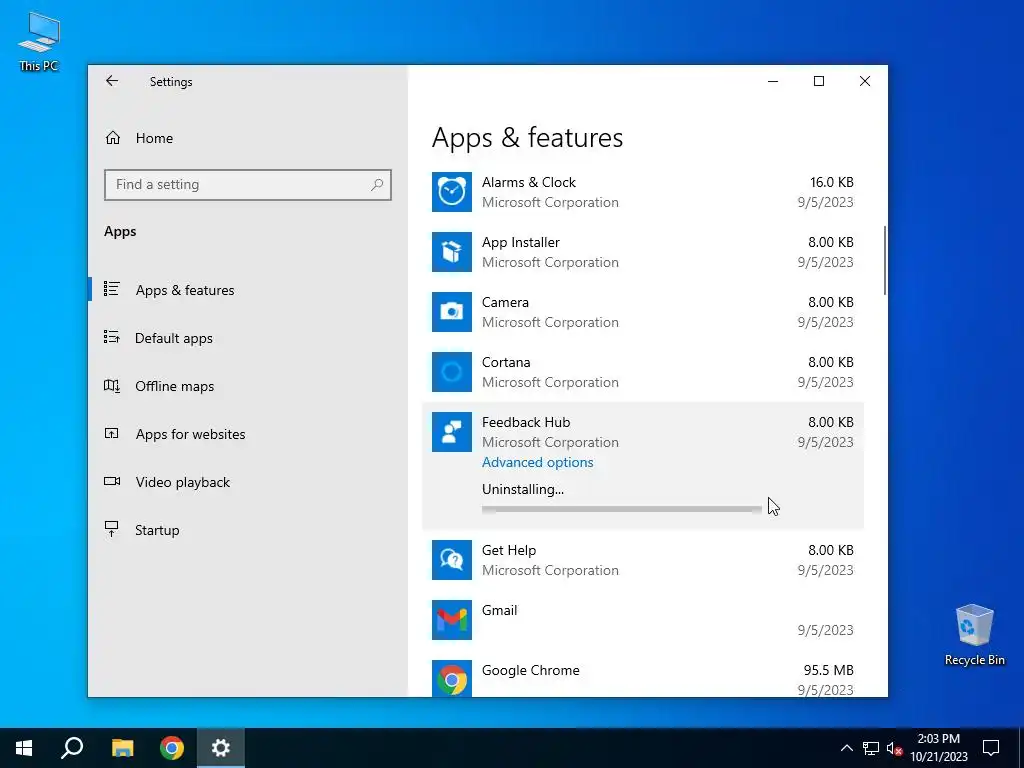Click the Gmail app icon

452,620
